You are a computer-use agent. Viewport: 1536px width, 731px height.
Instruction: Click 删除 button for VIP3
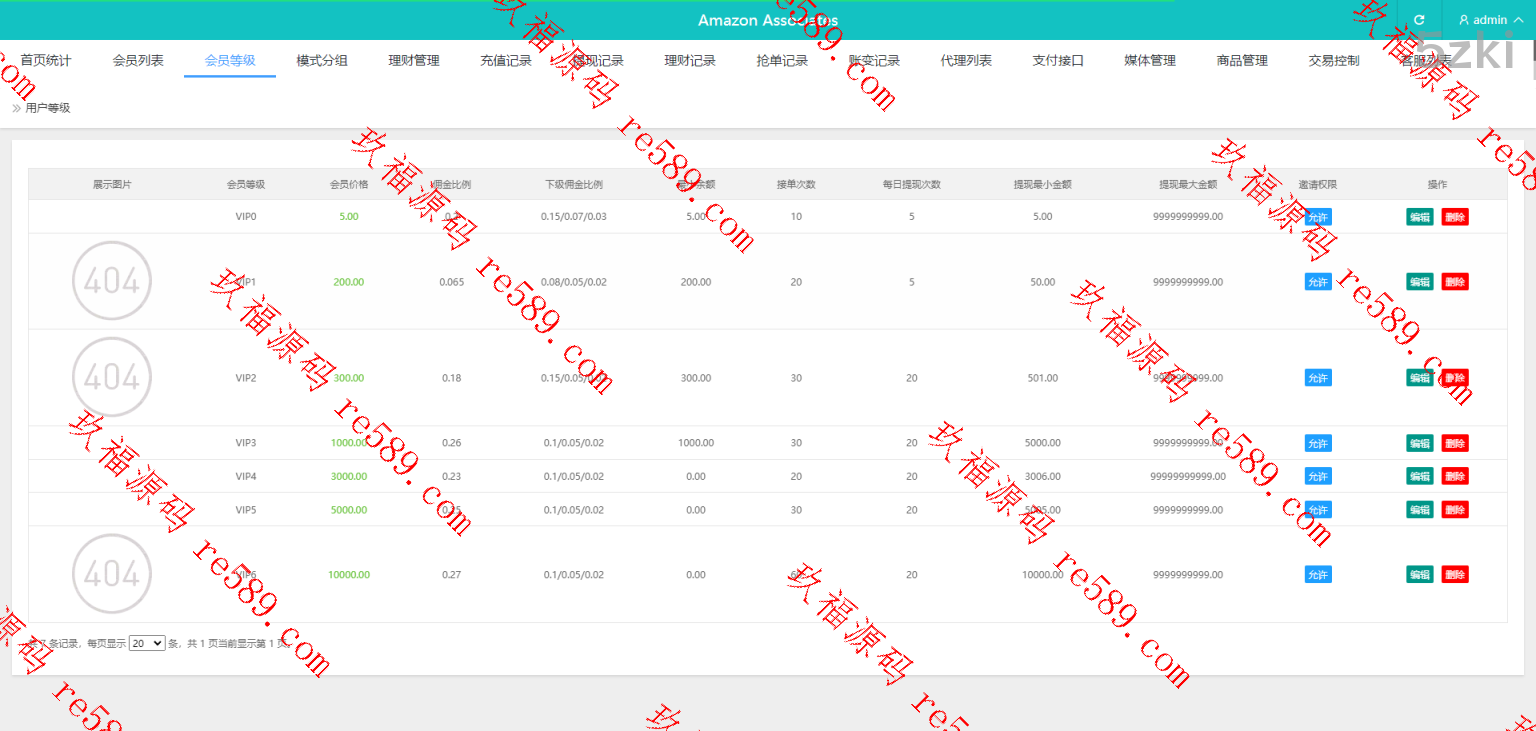[1455, 443]
